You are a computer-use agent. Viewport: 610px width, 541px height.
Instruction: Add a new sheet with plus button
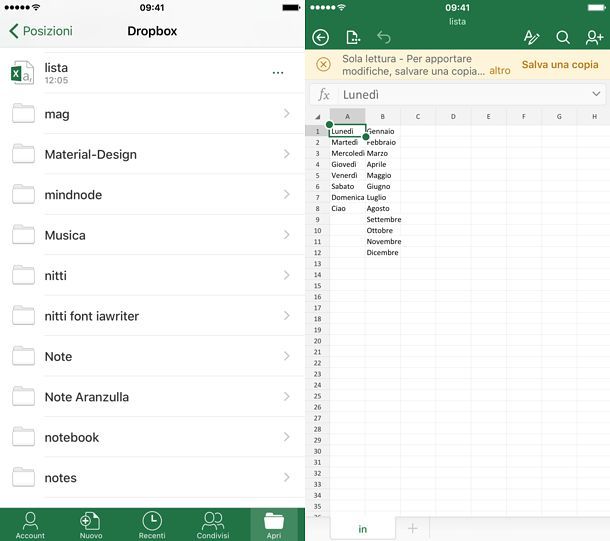tap(412, 529)
